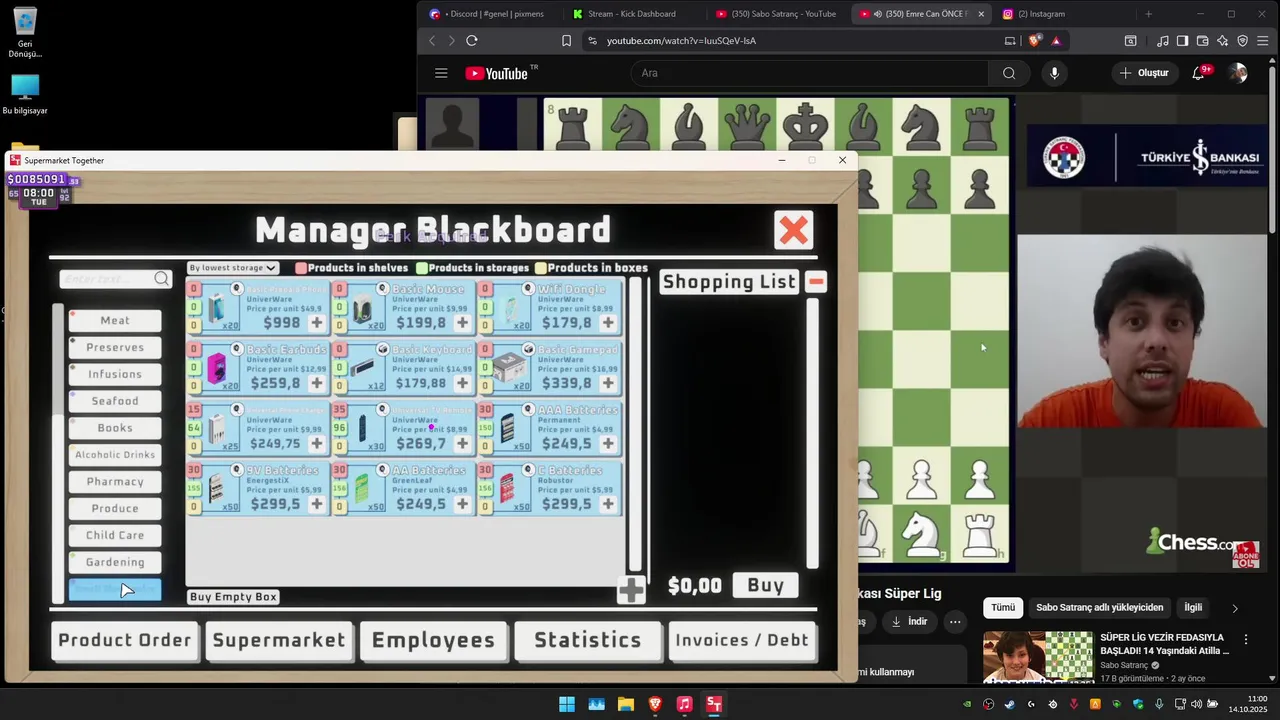Add AAA Batteries to shopping list

pos(607,444)
